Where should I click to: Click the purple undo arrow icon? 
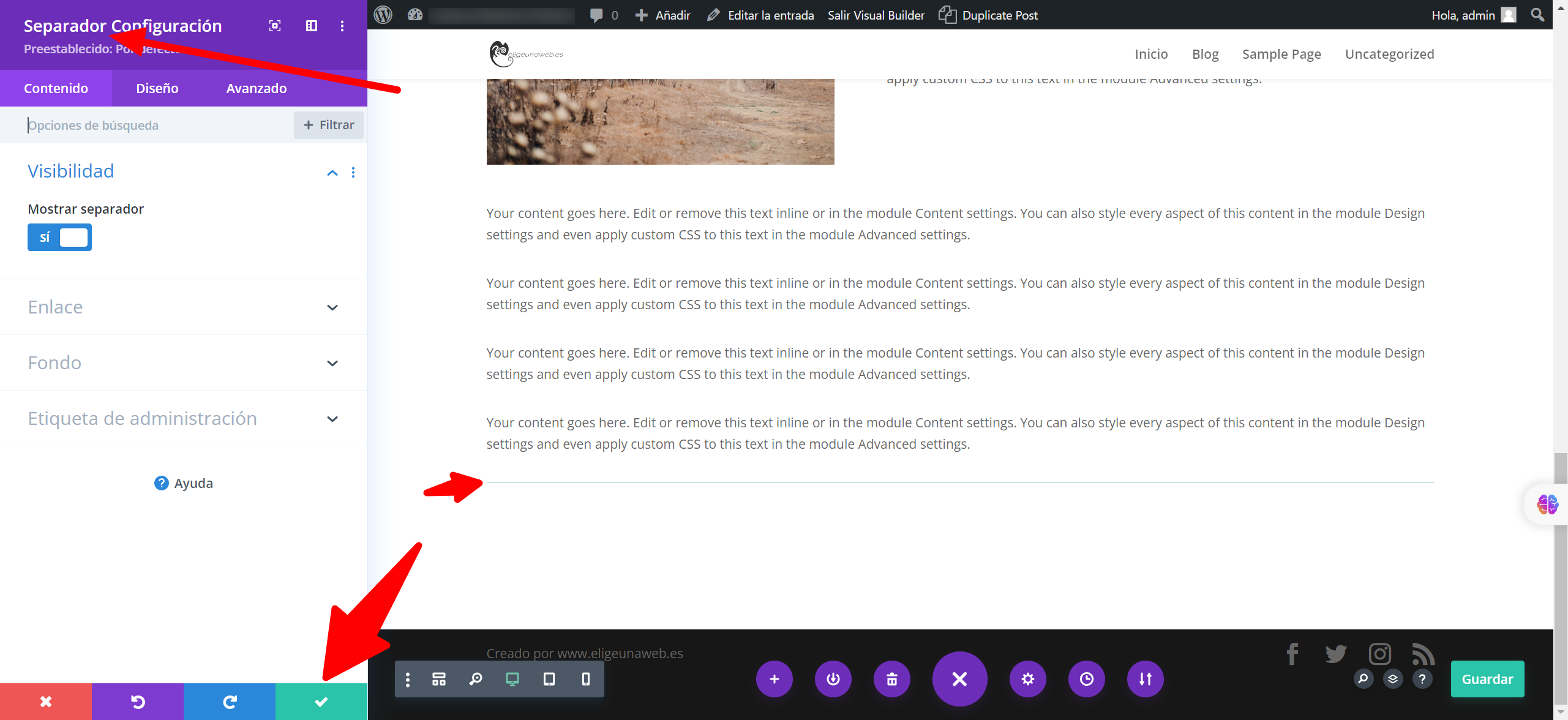[138, 702]
